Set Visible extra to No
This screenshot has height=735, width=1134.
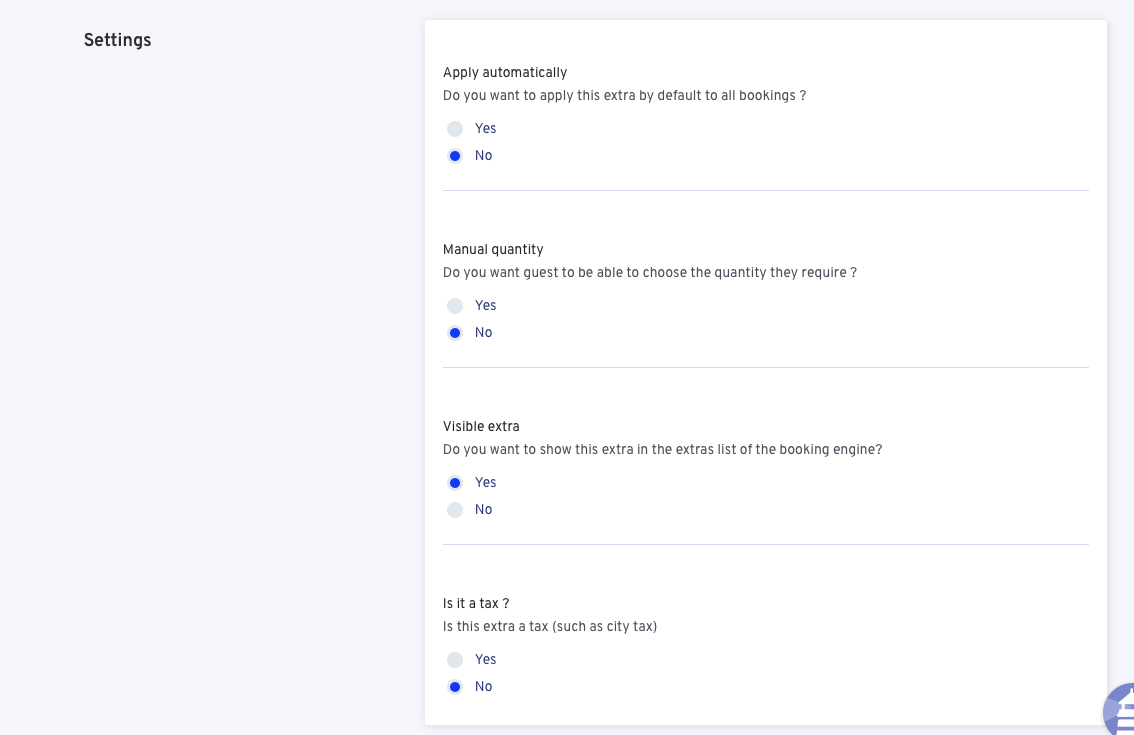tap(455, 510)
